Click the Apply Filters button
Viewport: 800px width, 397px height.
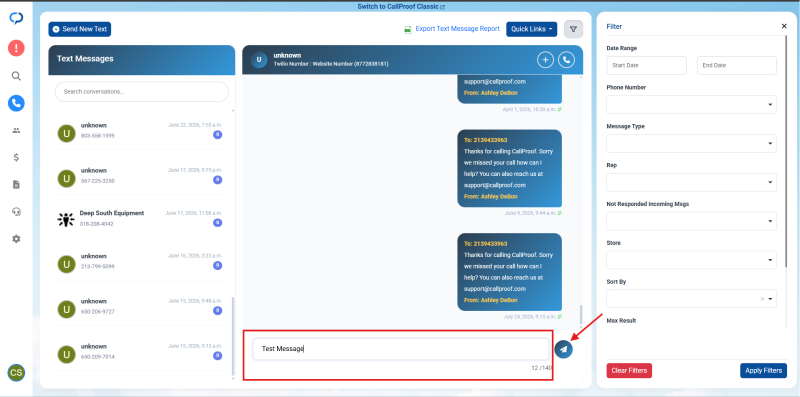[x=763, y=370]
